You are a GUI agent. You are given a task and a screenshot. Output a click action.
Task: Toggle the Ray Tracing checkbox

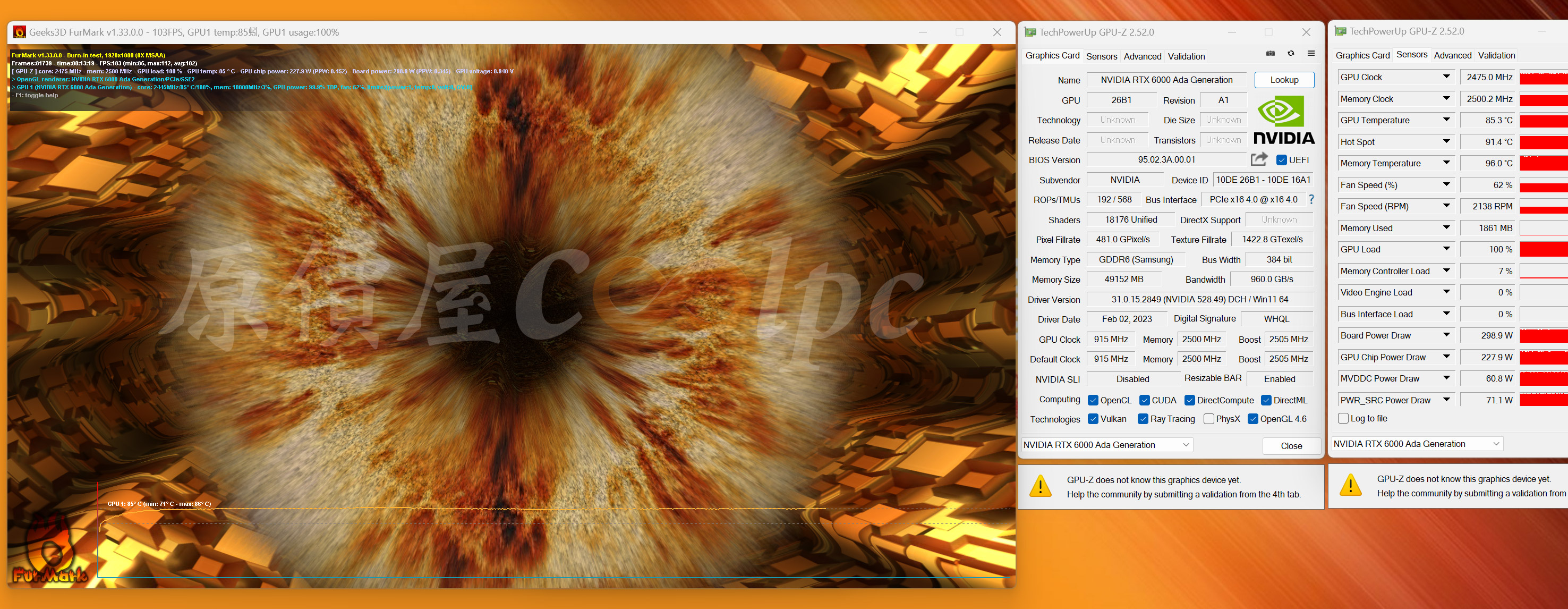(1143, 419)
